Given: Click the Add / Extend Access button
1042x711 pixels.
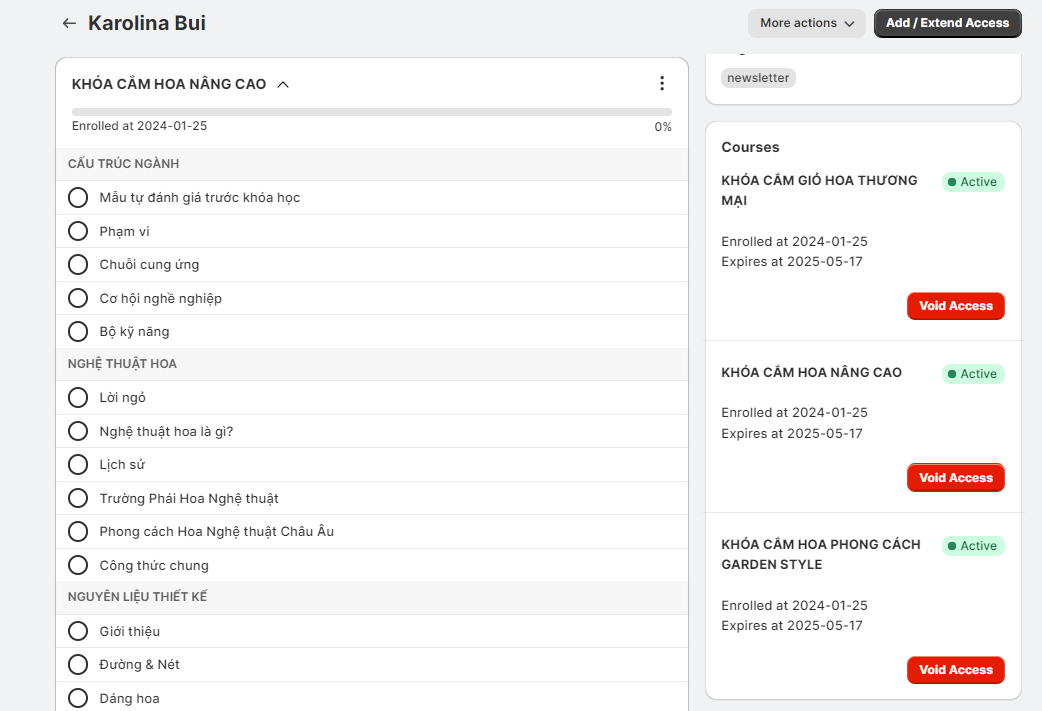Looking at the screenshot, I should 947,23.
